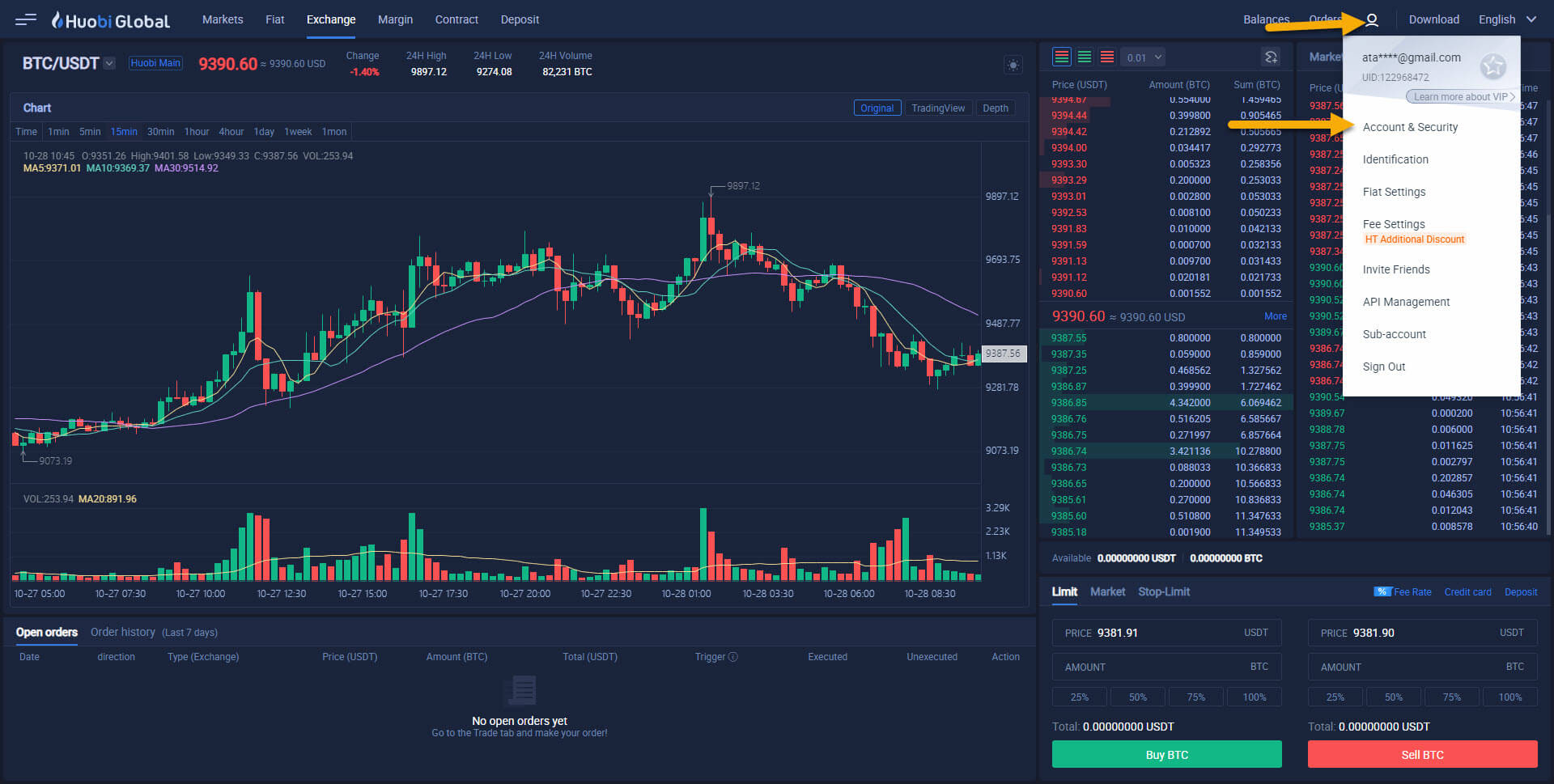Select the Stop-Limit order tab
The height and width of the screenshot is (784, 1554).
point(1164,591)
